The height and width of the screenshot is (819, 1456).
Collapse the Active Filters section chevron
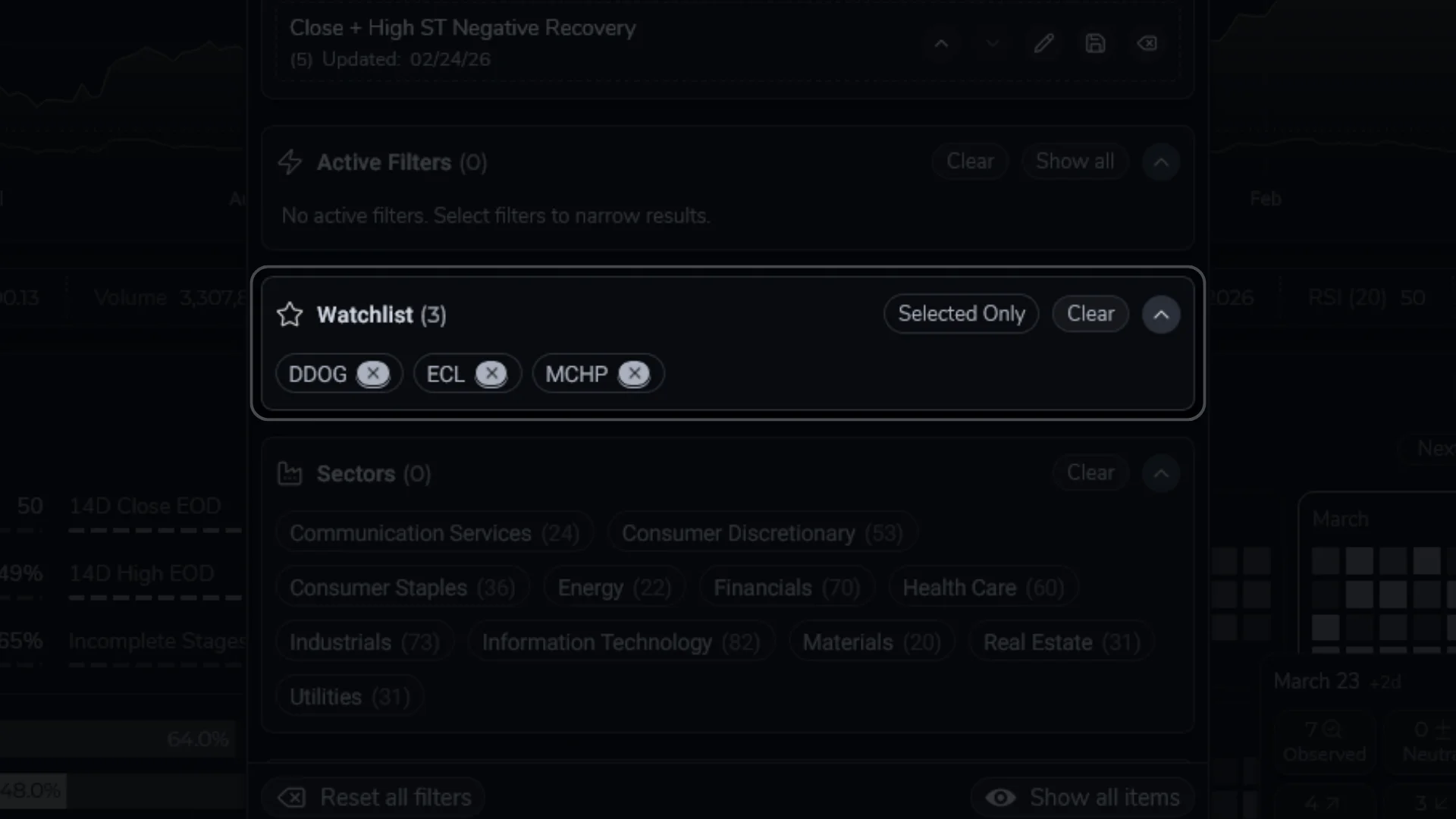[1160, 162]
